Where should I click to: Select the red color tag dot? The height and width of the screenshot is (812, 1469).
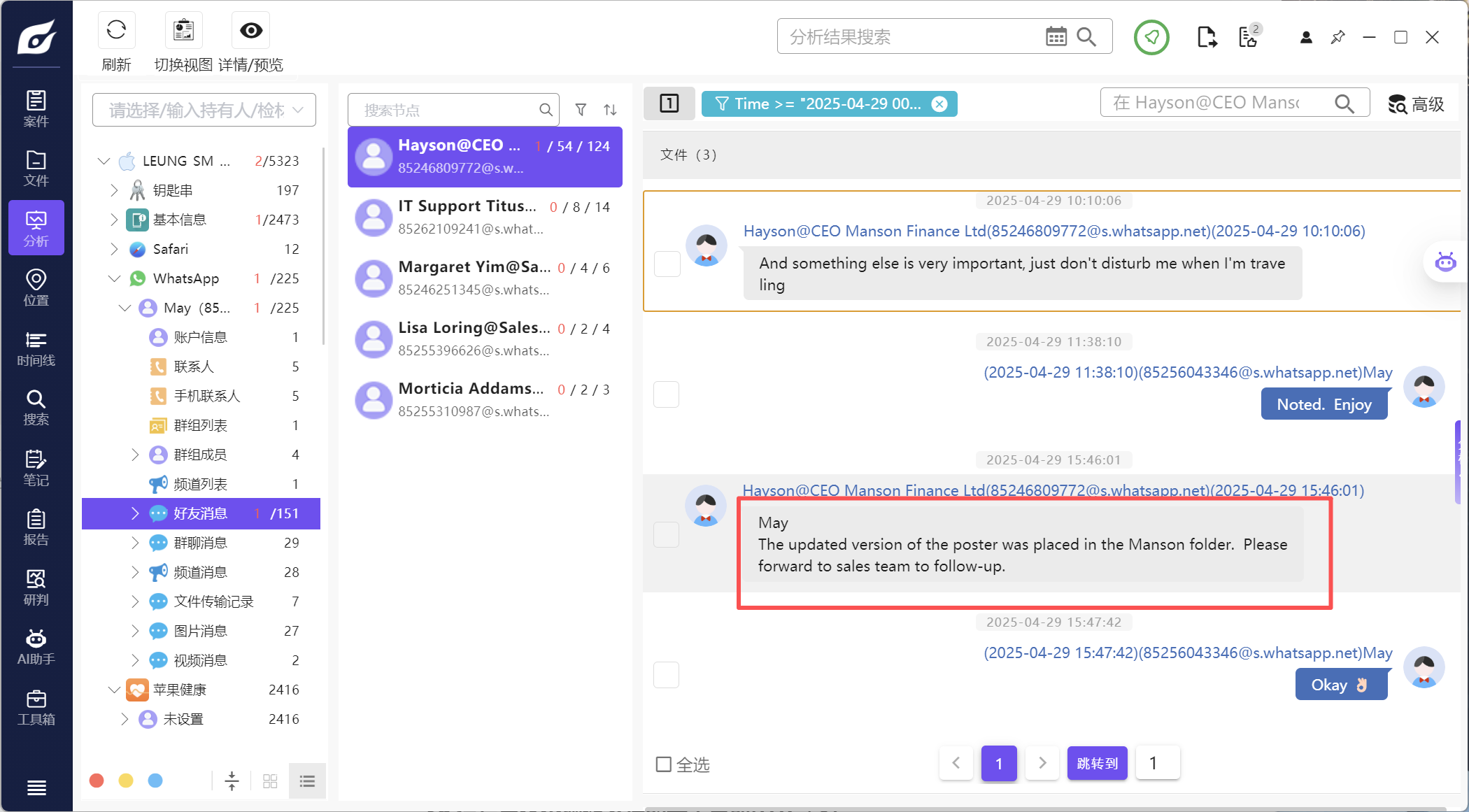(x=97, y=781)
